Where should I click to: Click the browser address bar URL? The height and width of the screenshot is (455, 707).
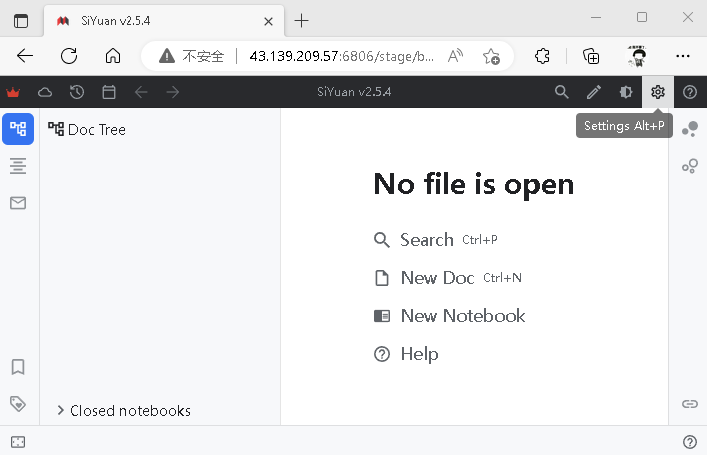click(341, 56)
